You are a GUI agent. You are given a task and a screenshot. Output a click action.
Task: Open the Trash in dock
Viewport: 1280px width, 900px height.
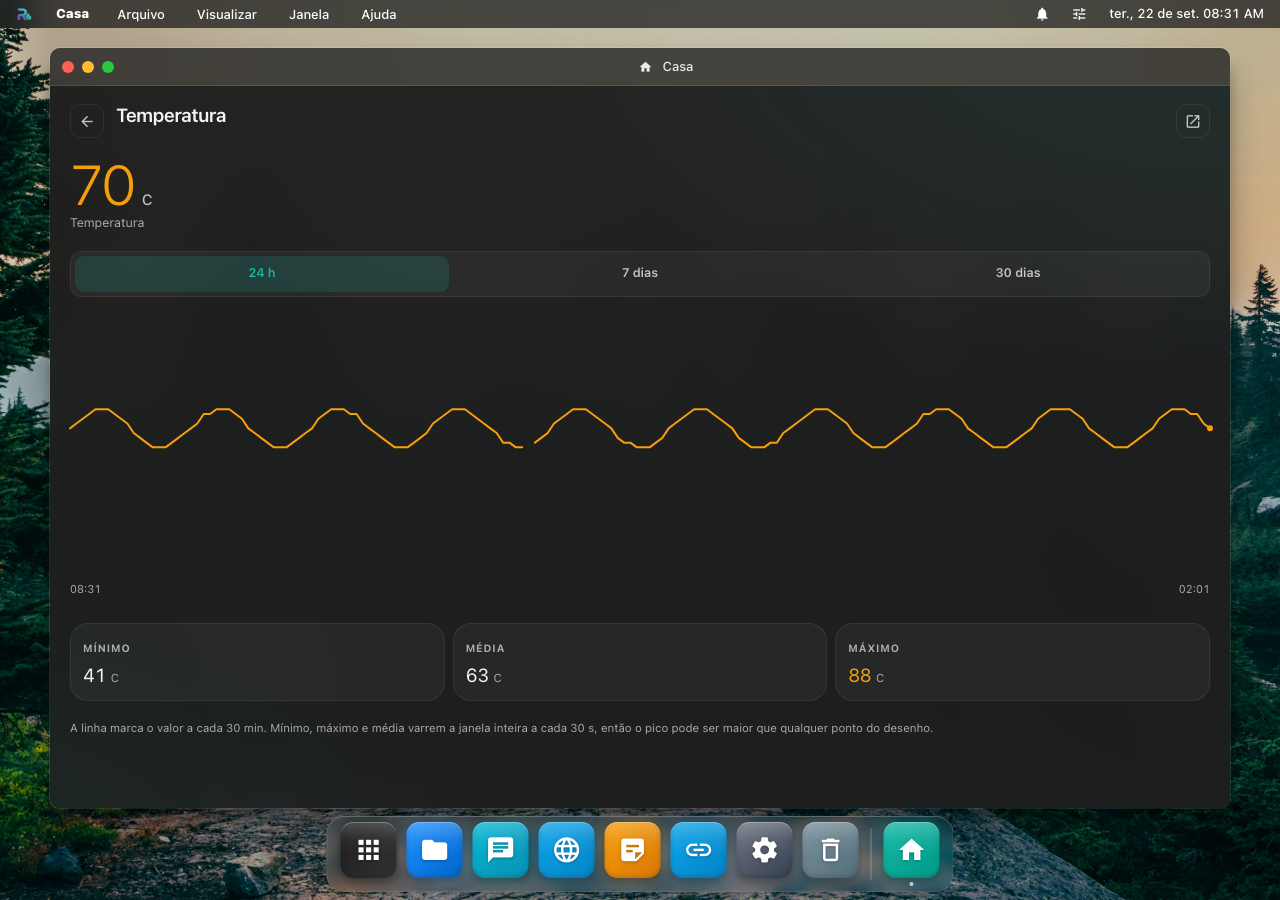(831, 850)
